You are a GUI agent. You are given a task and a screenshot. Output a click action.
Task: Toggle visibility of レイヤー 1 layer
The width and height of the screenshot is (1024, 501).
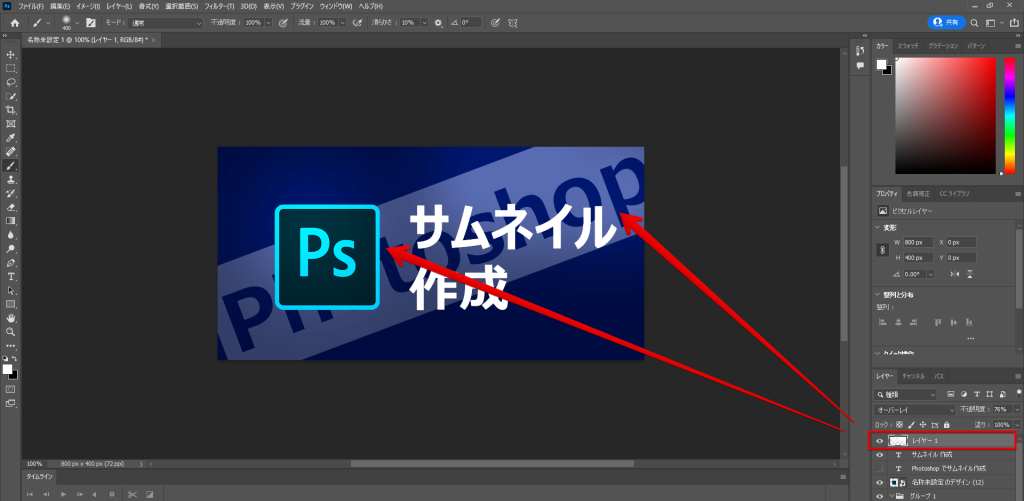point(880,441)
